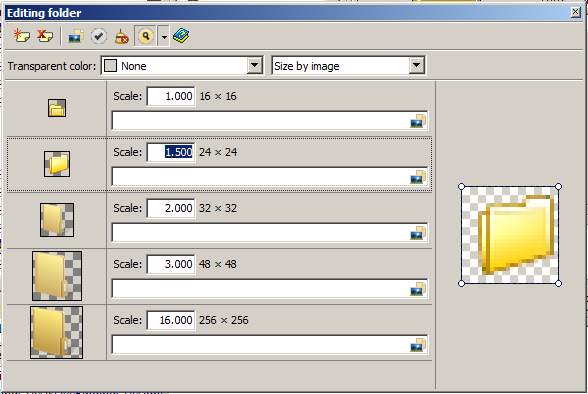Browse image file for the 256 × 256 row
The width and height of the screenshot is (588, 394).
point(418,345)
